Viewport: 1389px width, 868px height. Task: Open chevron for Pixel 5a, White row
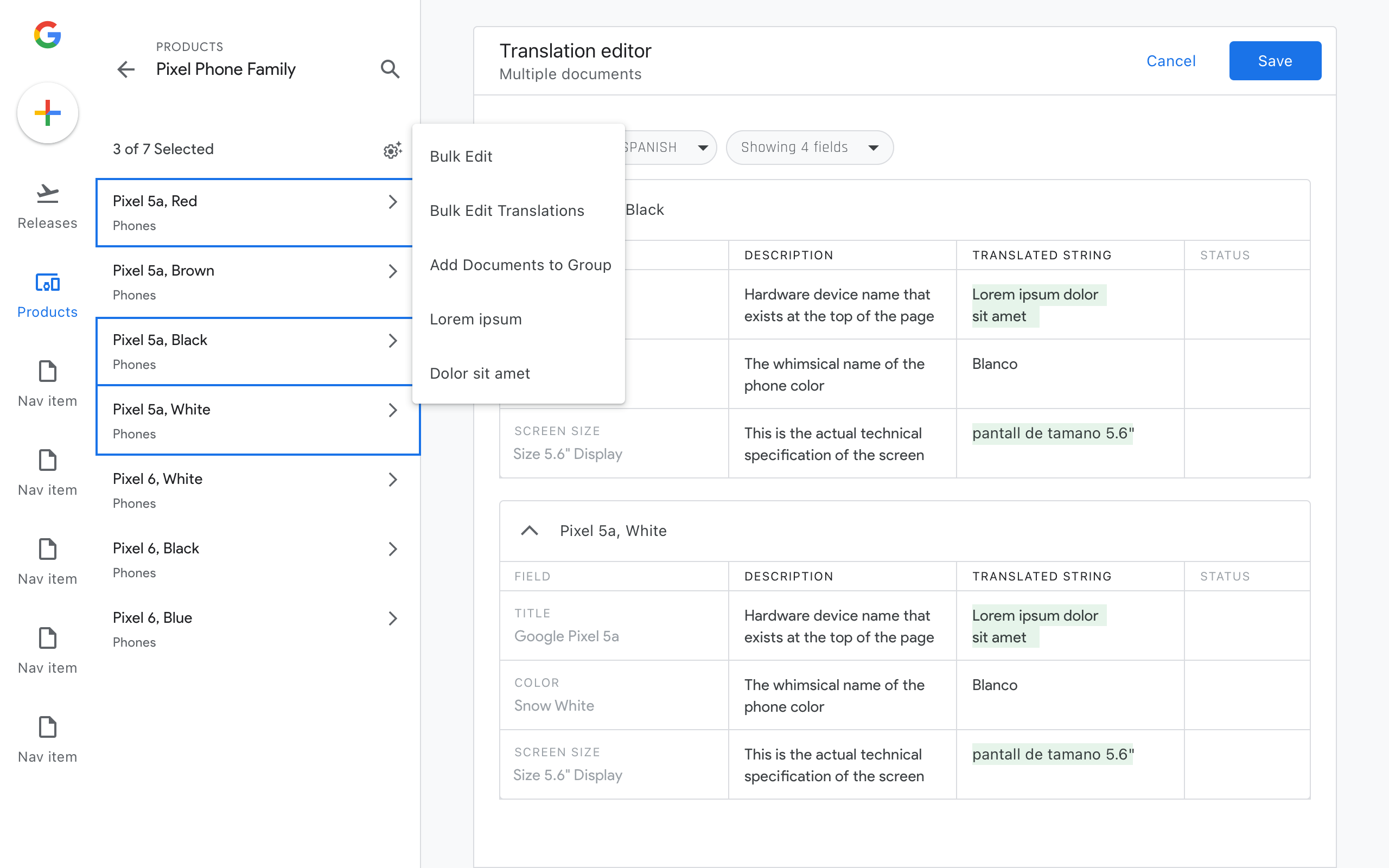pyautogui.click(x=393, y=411)
